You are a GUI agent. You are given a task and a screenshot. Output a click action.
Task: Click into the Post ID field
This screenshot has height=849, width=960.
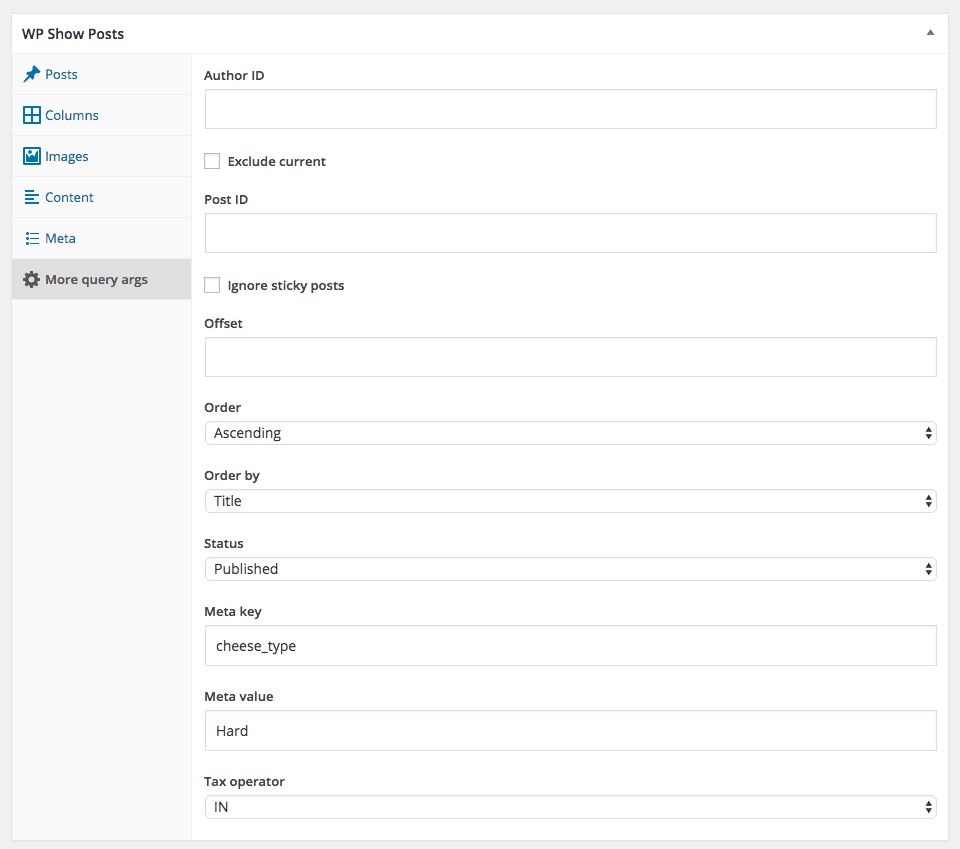571,233
